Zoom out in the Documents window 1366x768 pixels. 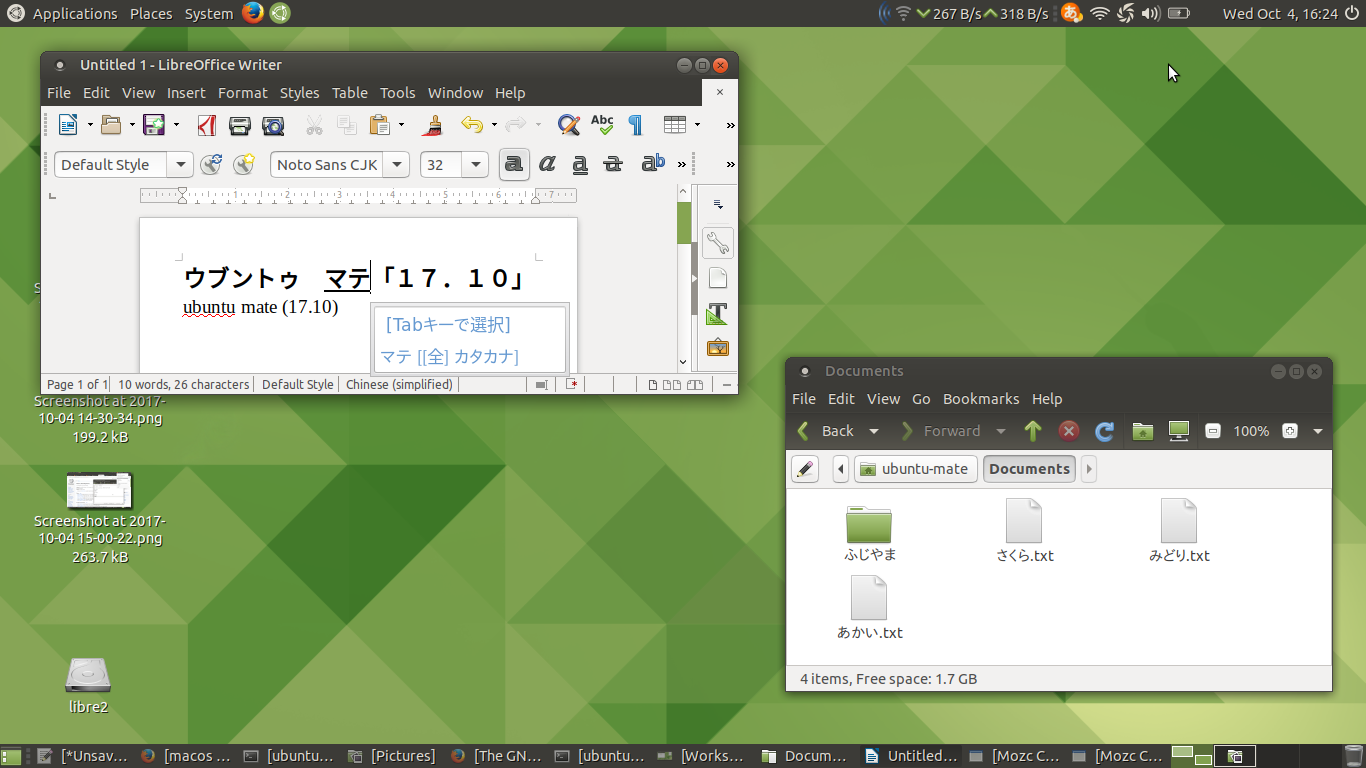[x=1213, y=431]
